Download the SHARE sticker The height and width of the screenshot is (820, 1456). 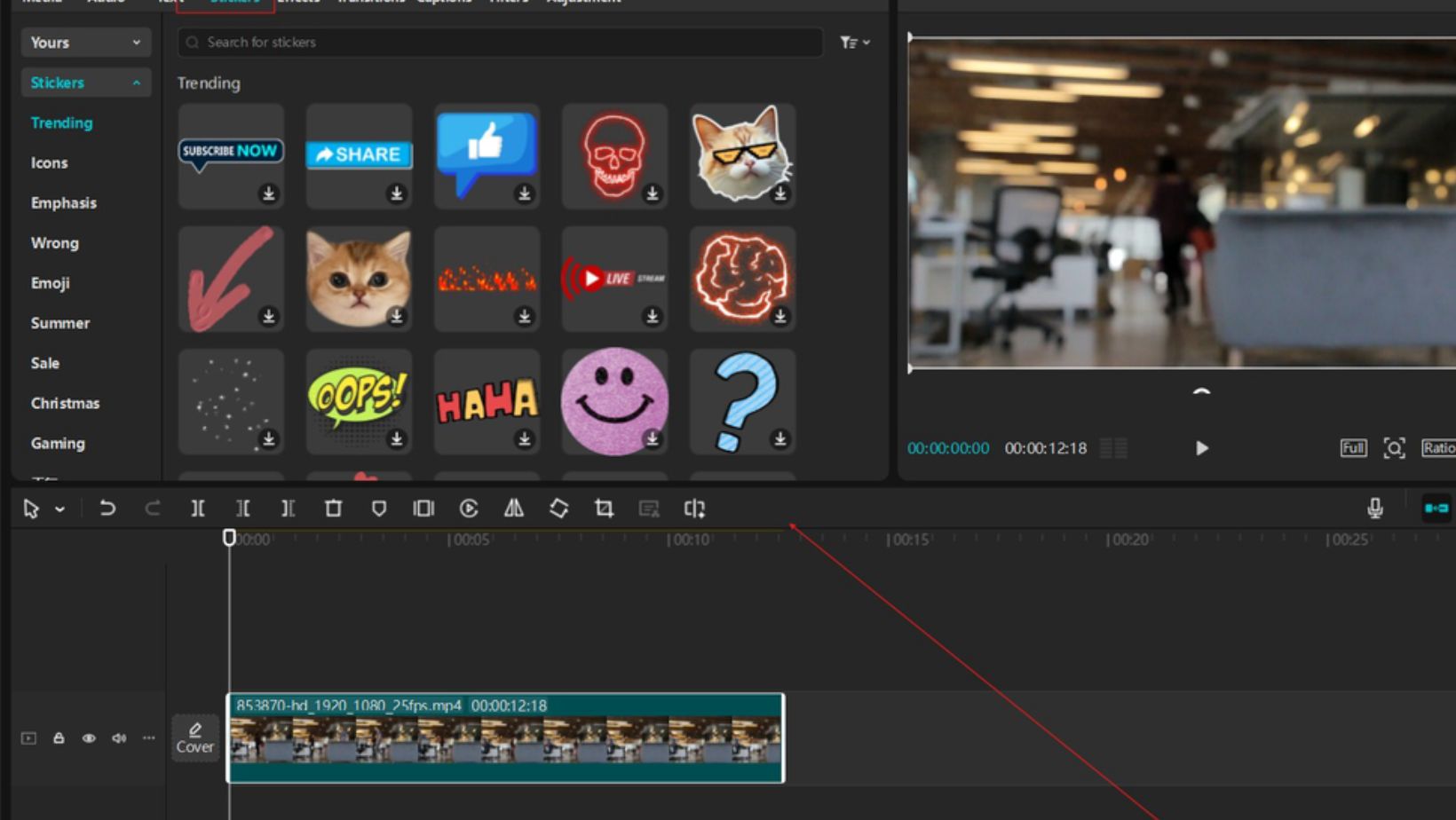coord(396,193)
